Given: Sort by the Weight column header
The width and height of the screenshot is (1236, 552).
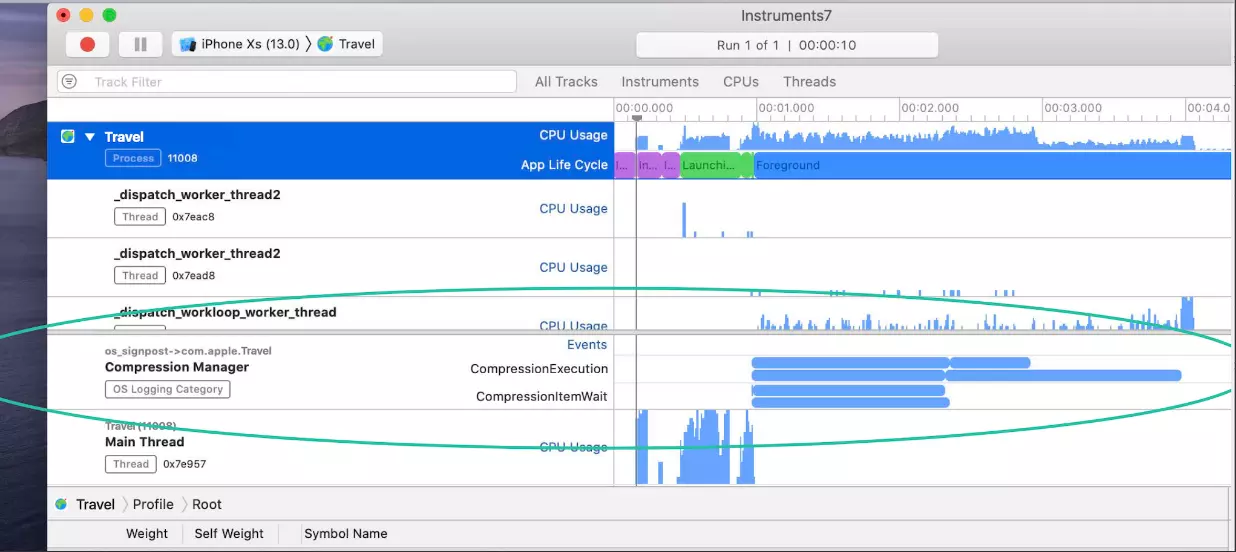Looking at the screenshot, I should (x=147, y=534).
